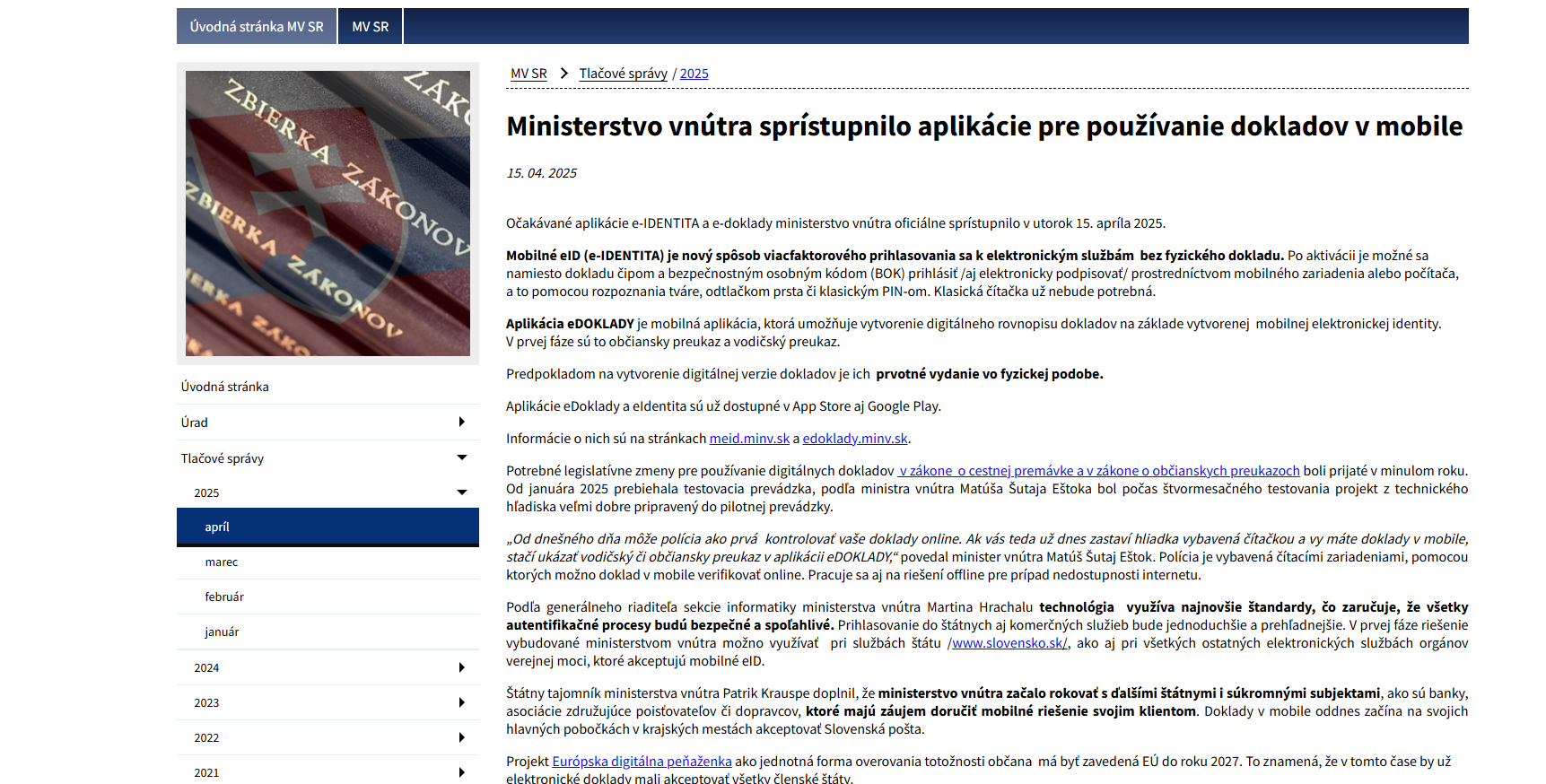Collapse the Tlačové správy section arrow

[461, 458]
